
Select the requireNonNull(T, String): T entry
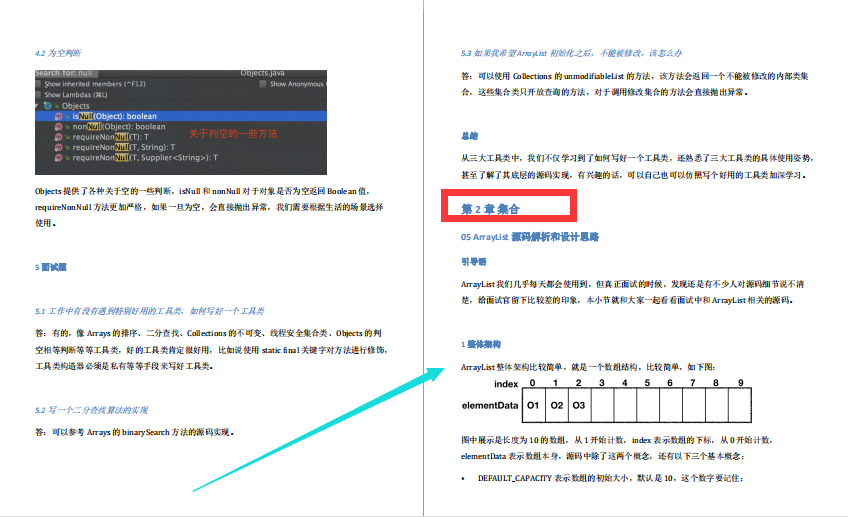(x=124, y=147)
